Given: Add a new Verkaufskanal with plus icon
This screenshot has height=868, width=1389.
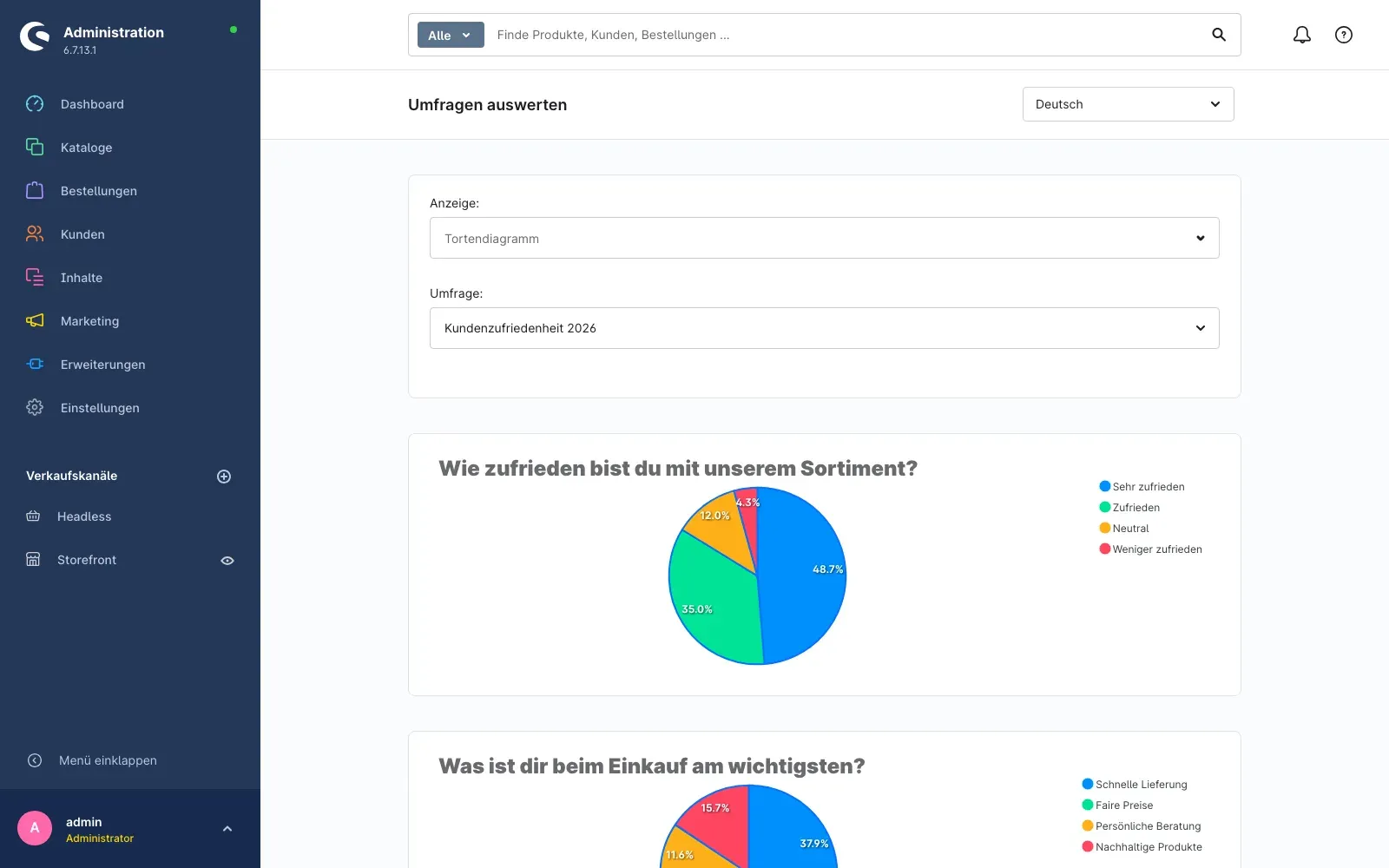Looking at the screenshot, I should [x=224, y=477].
